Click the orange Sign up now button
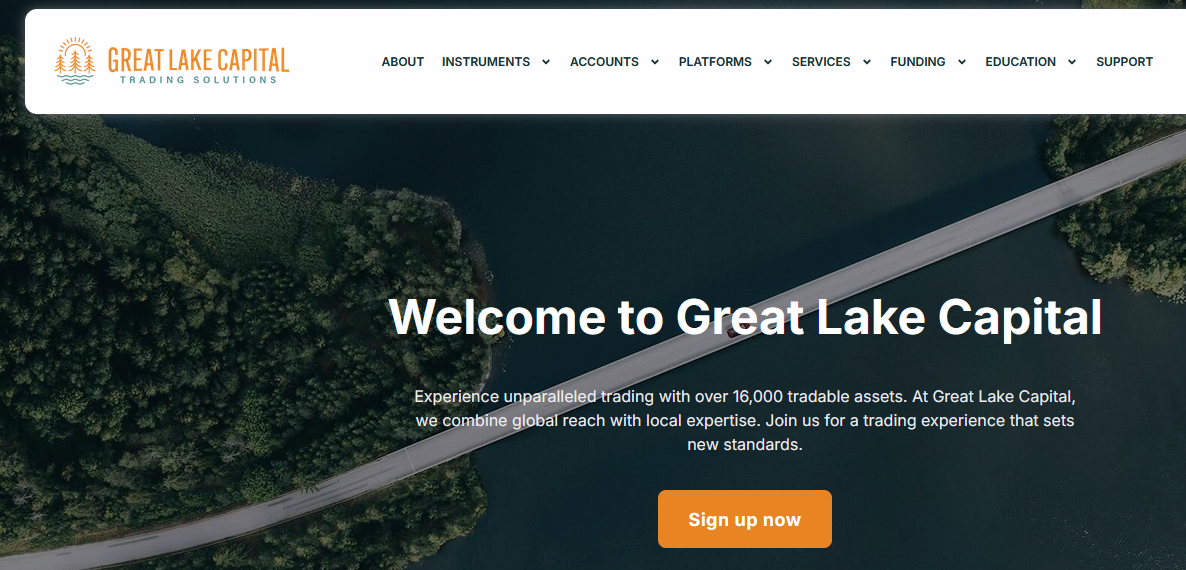The height and width of the screenshot is (570, 1186). [744, 519]
